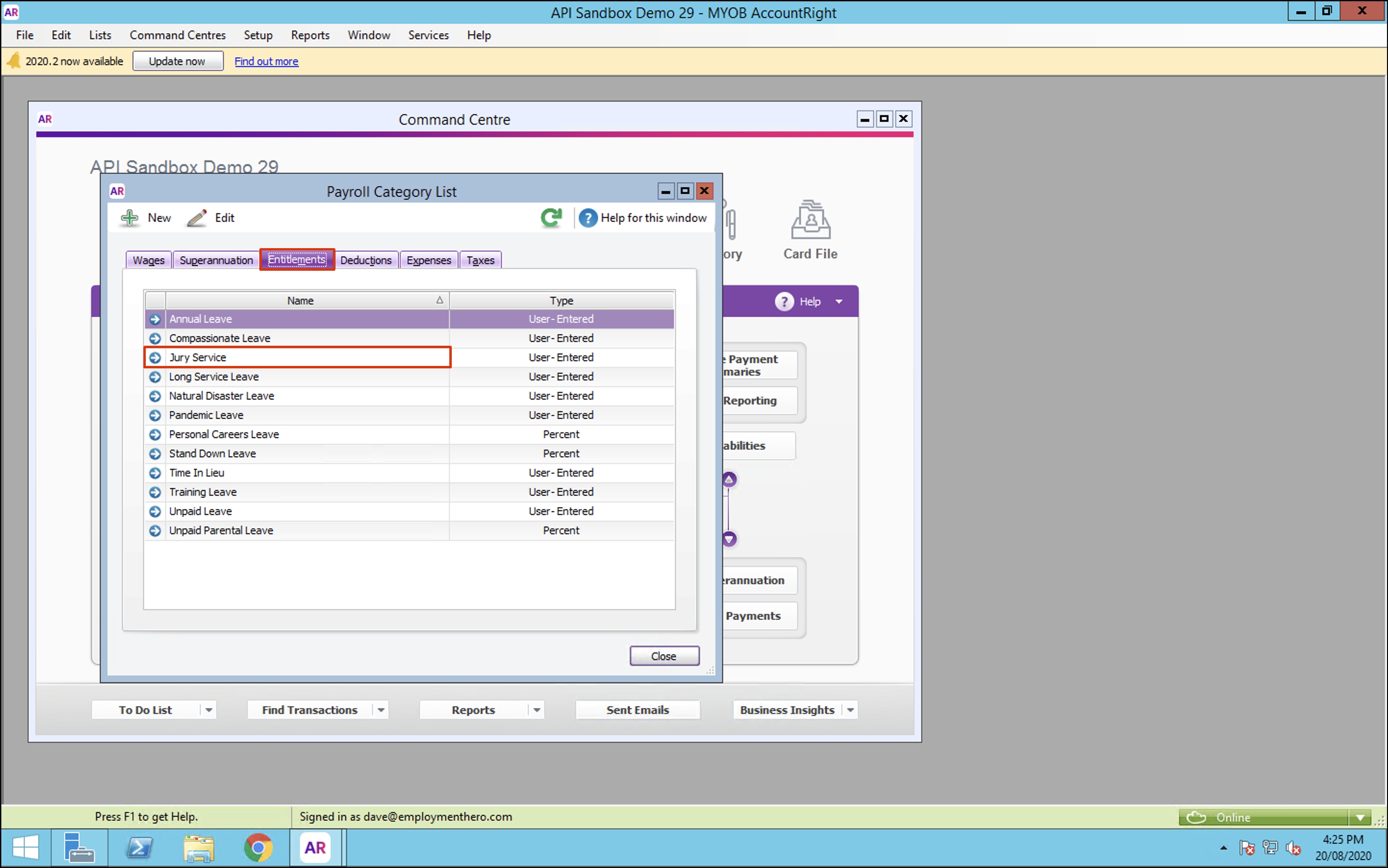Open the Annual Leave row arrow icon
The image size is (1388, 868).
coord(155,319)
